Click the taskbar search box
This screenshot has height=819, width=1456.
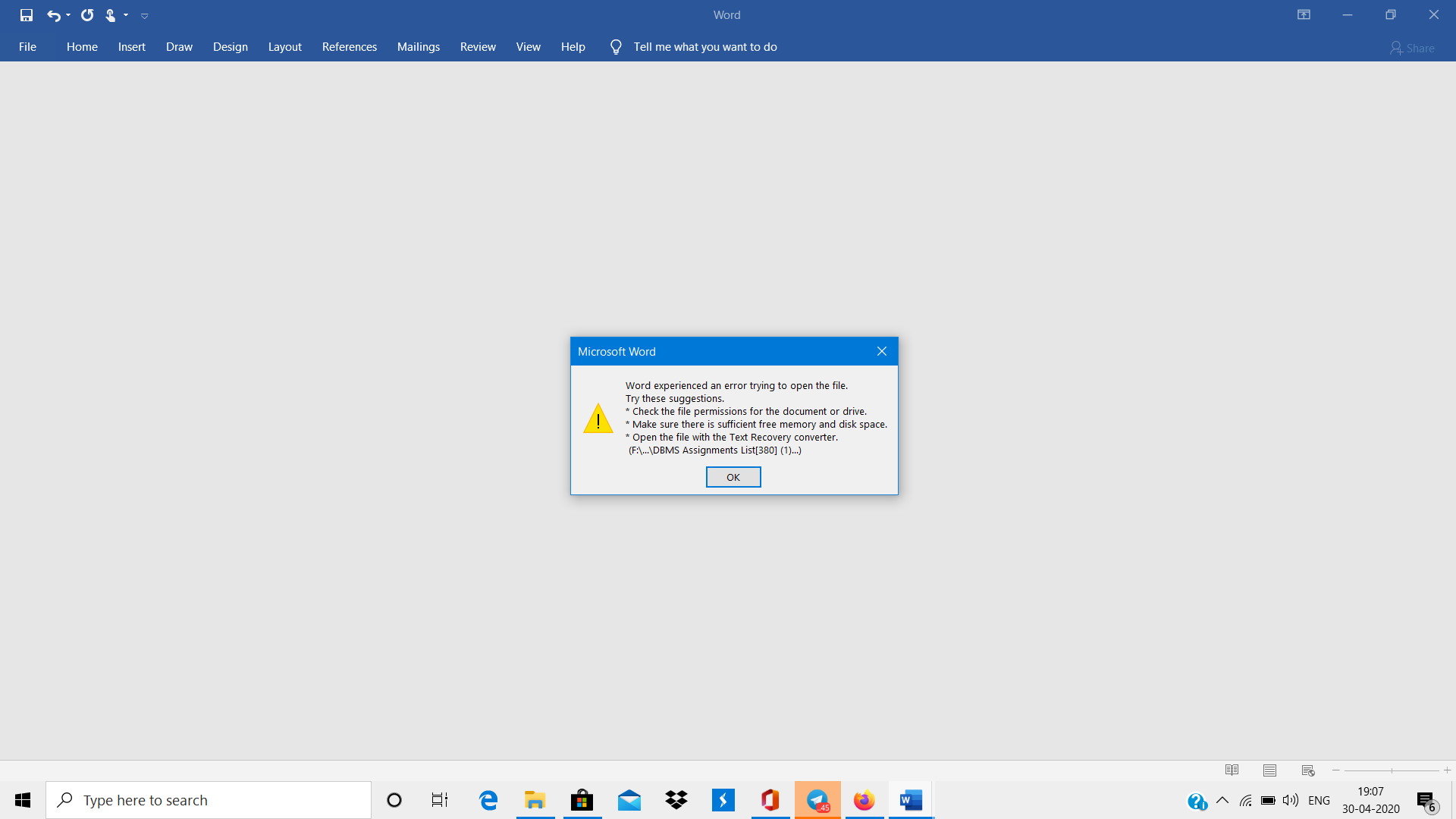click(209, 800)
